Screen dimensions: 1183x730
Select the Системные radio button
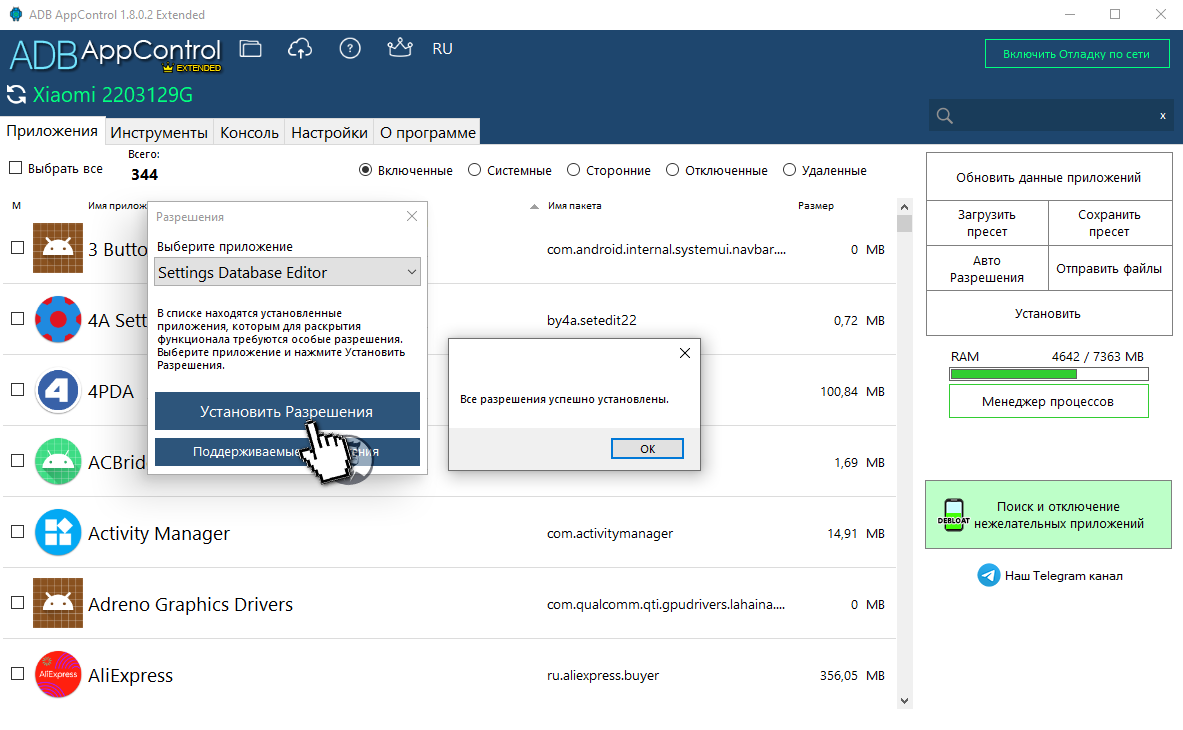click(x=475, y=170)
